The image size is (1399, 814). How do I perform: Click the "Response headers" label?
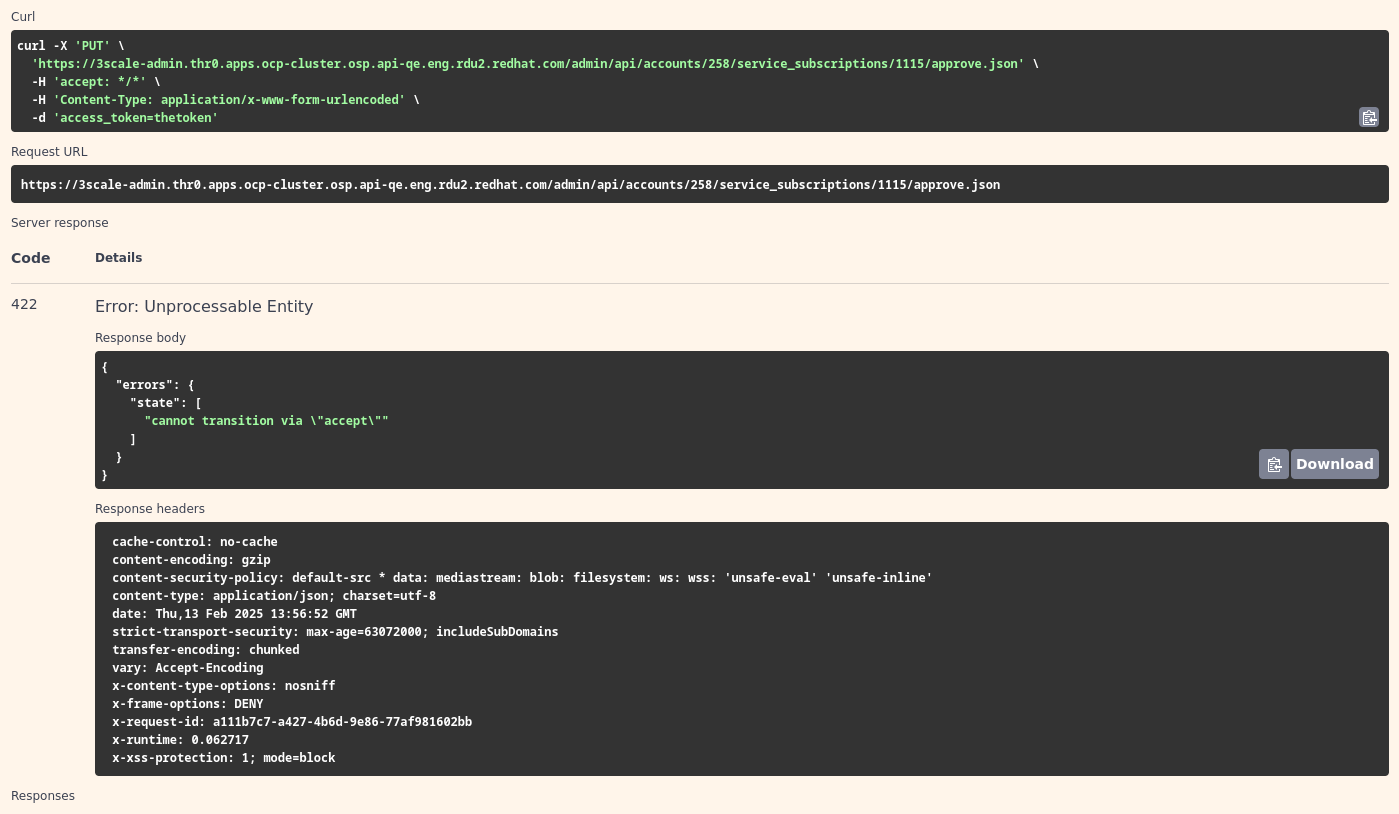point(150,509)
